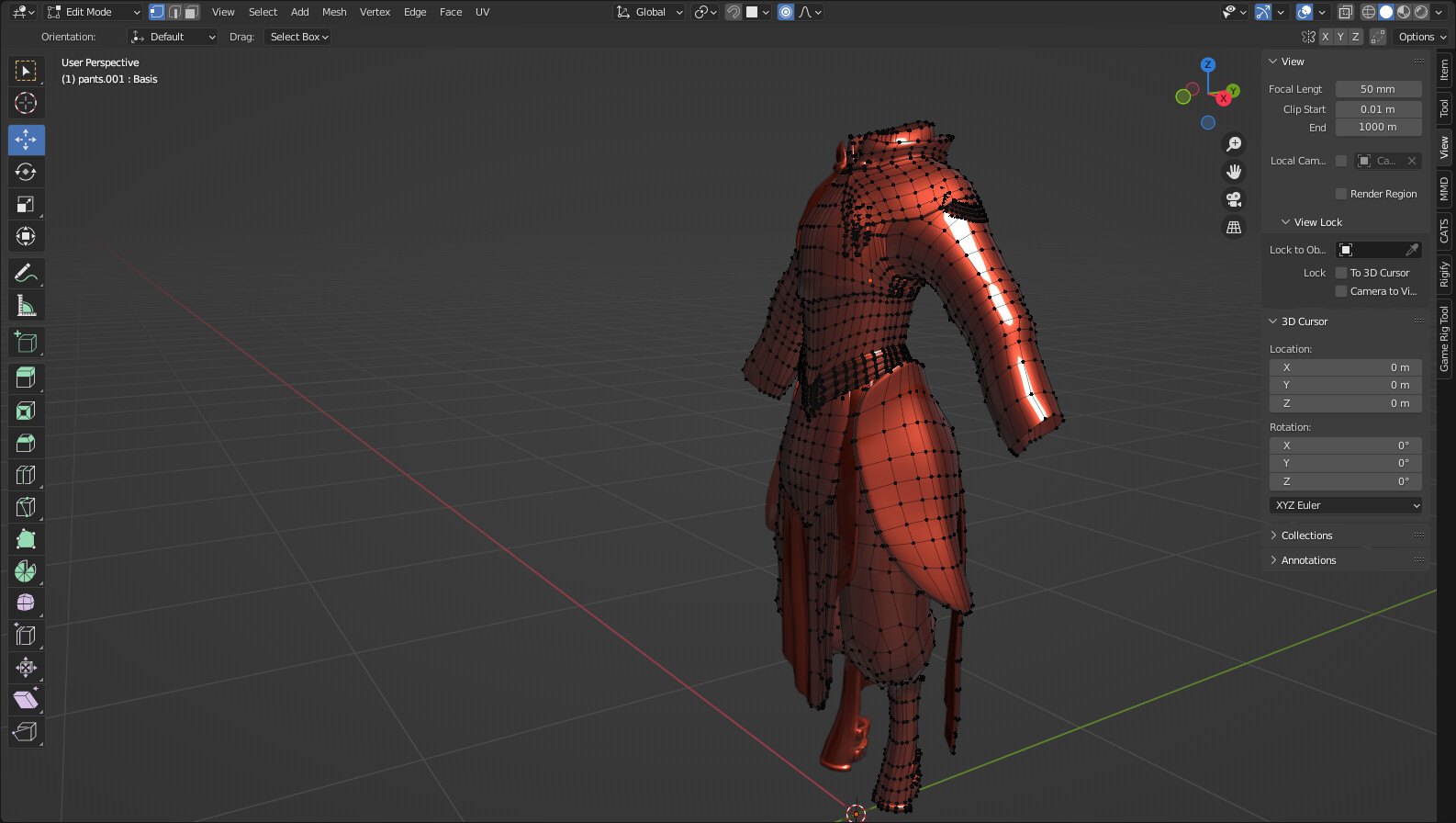Viewport: 1456px width, 823px height.
Task: Toggle X mirror axis button
Action: (1325, 37)
